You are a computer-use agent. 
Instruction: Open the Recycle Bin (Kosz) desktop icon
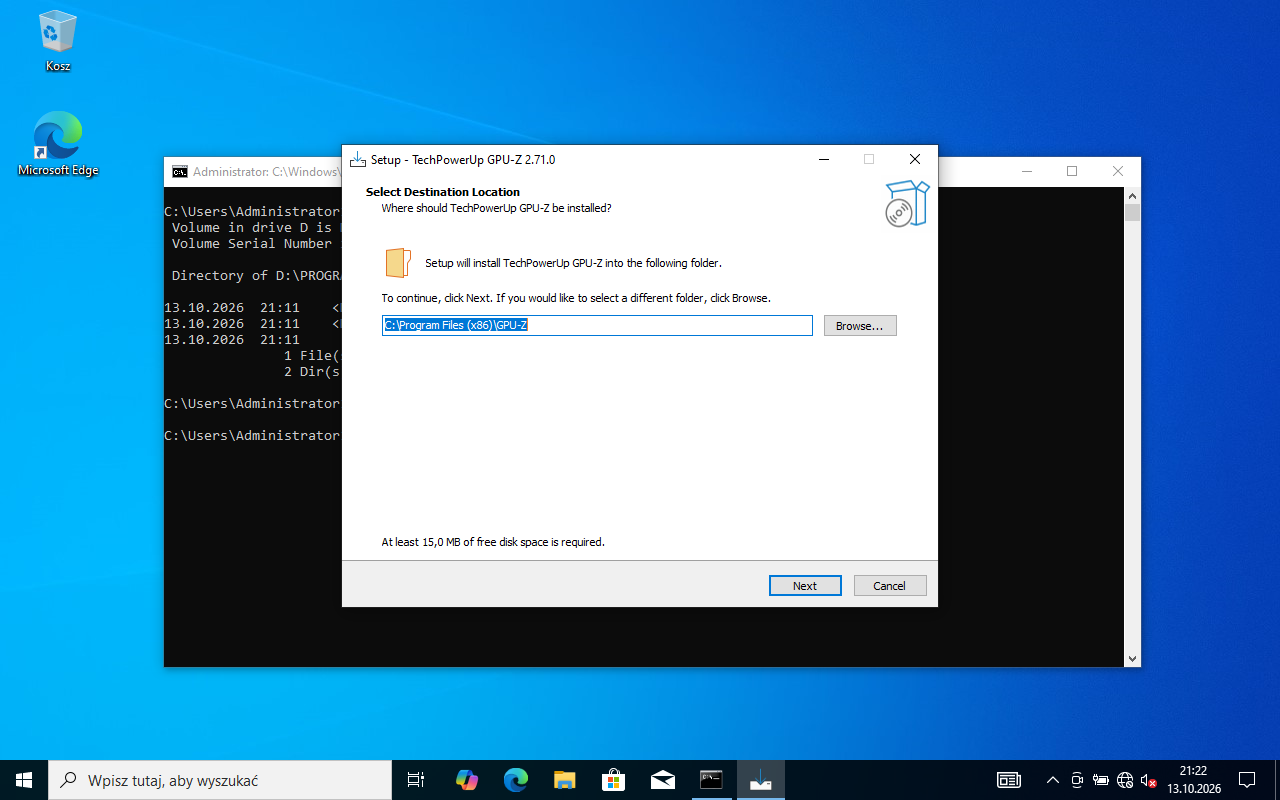coord(58,42)
